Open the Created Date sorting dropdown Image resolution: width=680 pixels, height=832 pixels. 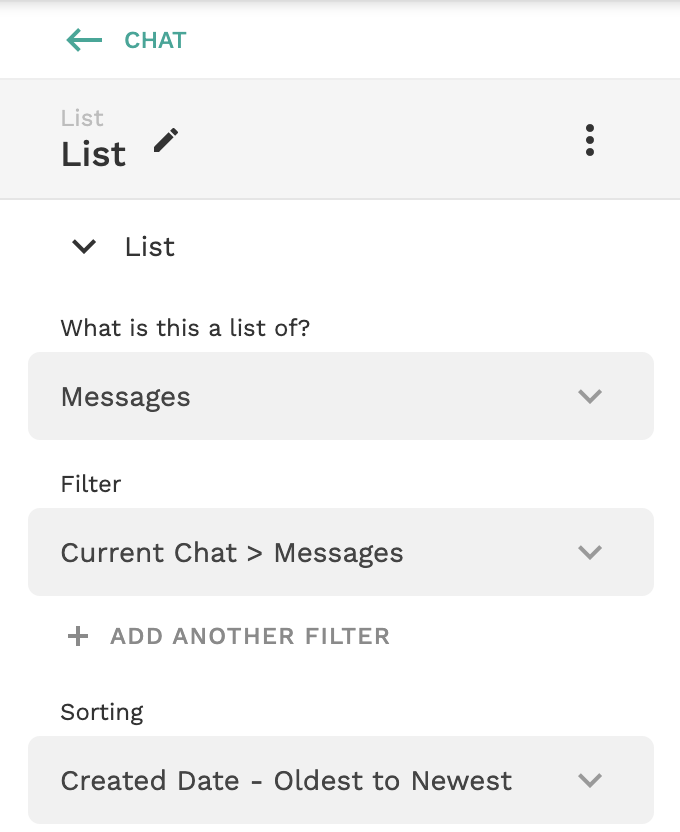click(x=341, y=780)
